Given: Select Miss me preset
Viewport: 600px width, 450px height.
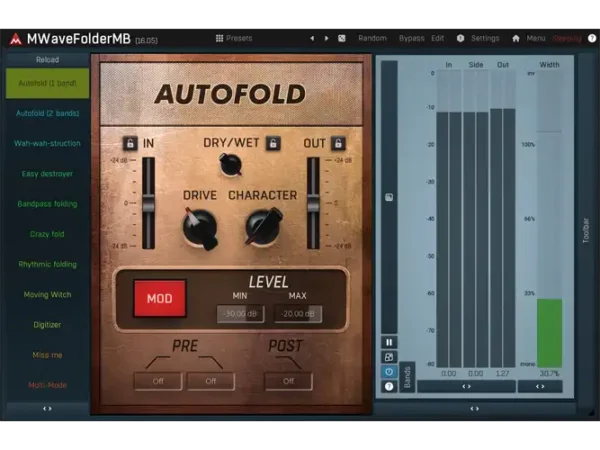Looking at the screenshot, I should tap(47, 355).
